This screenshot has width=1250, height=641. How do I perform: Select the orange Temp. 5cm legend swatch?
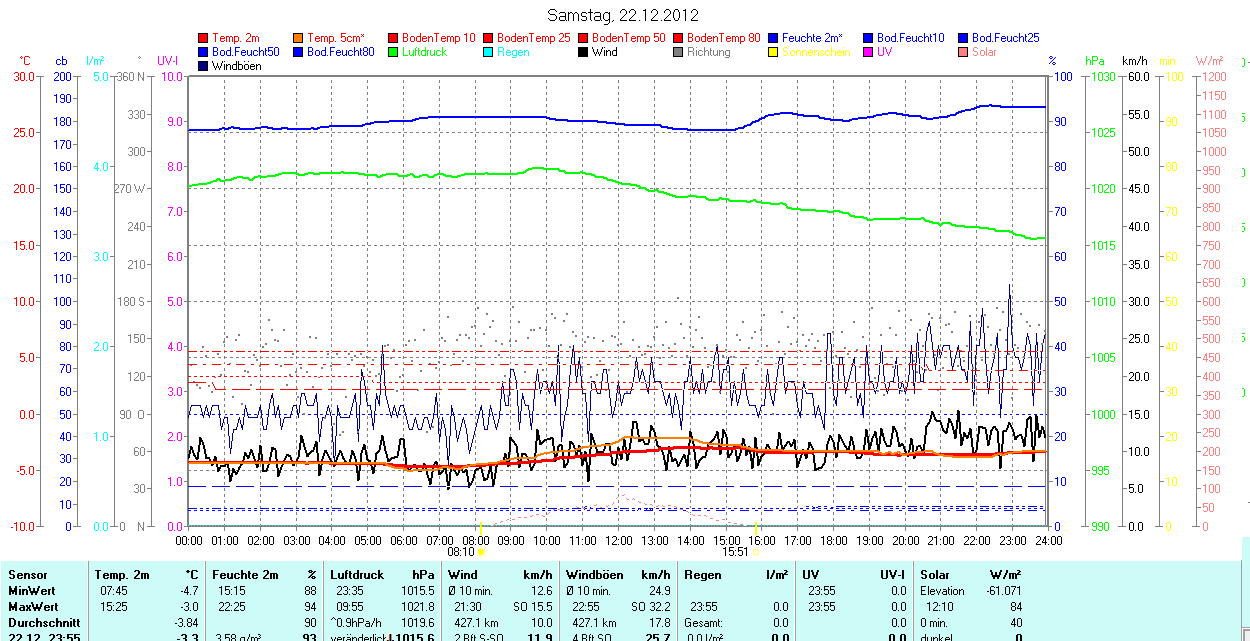pyautogui.click(x=299, y=38)
